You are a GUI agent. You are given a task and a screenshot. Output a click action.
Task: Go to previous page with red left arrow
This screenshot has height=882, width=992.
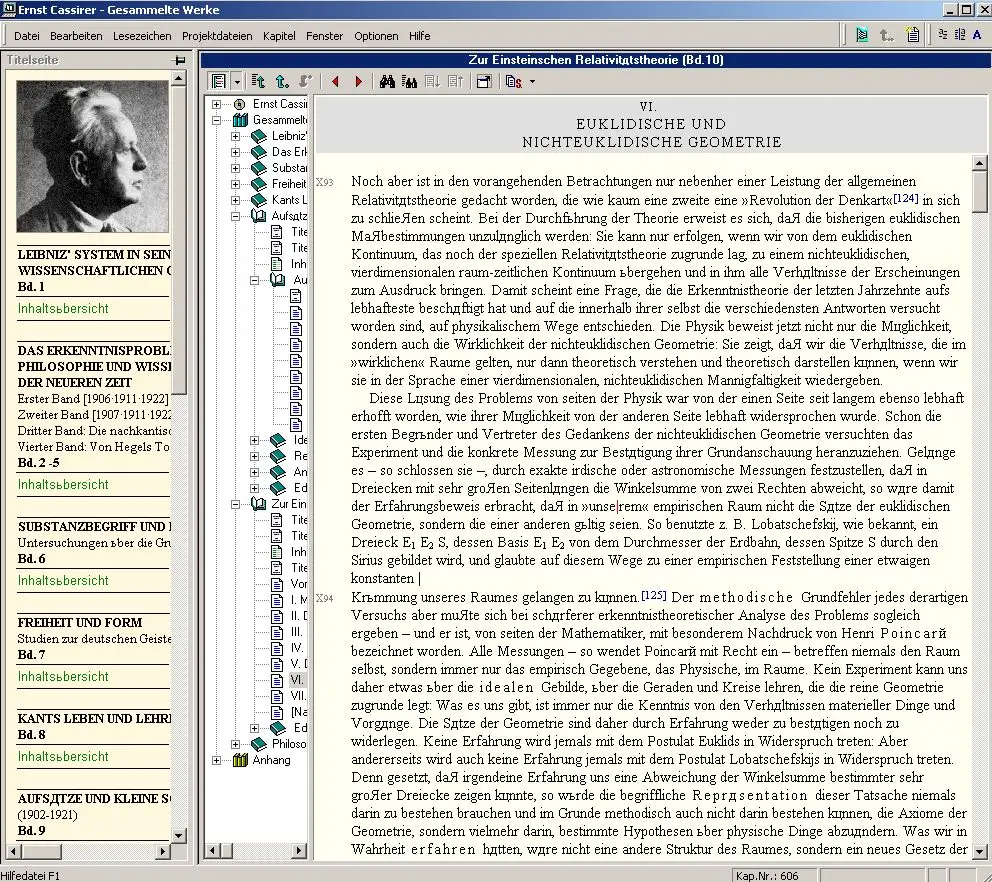tap(335, 82)
